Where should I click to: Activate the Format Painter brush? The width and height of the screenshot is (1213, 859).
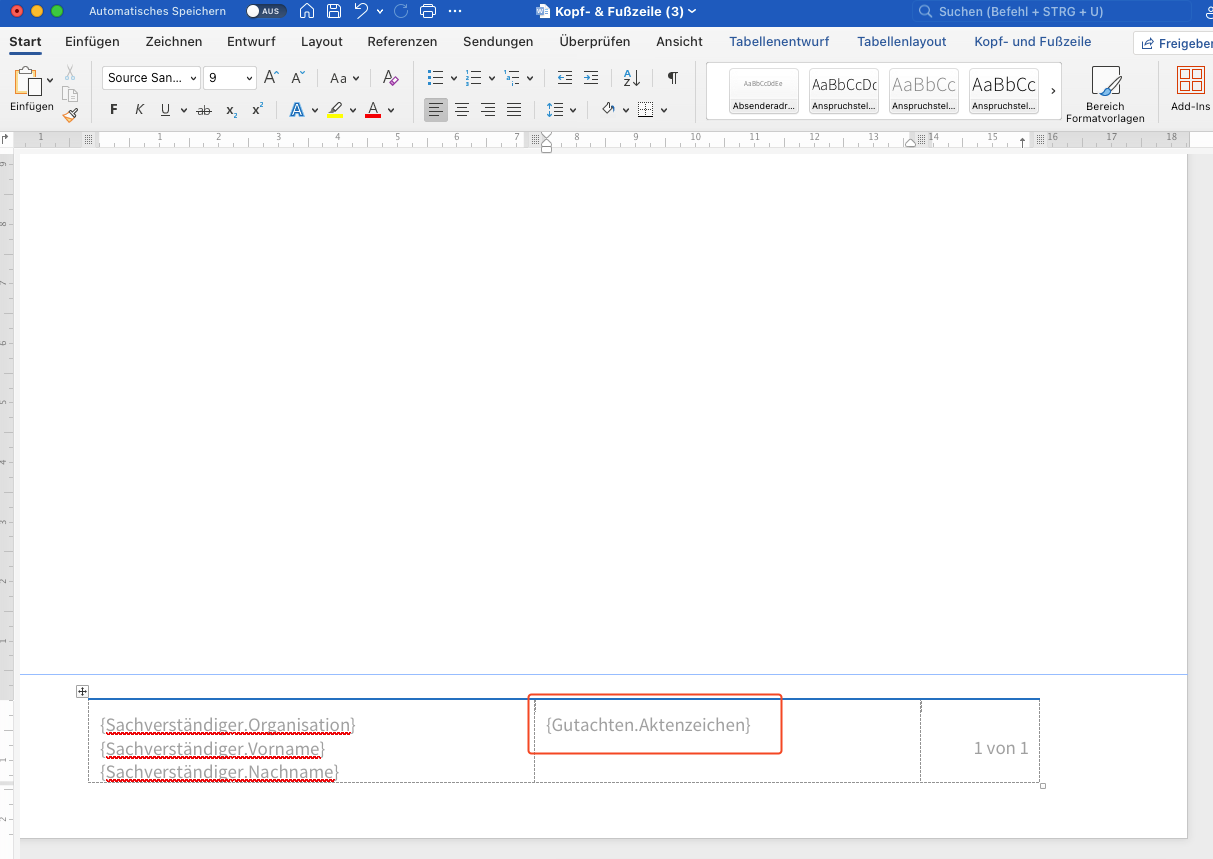coord(70,115)
